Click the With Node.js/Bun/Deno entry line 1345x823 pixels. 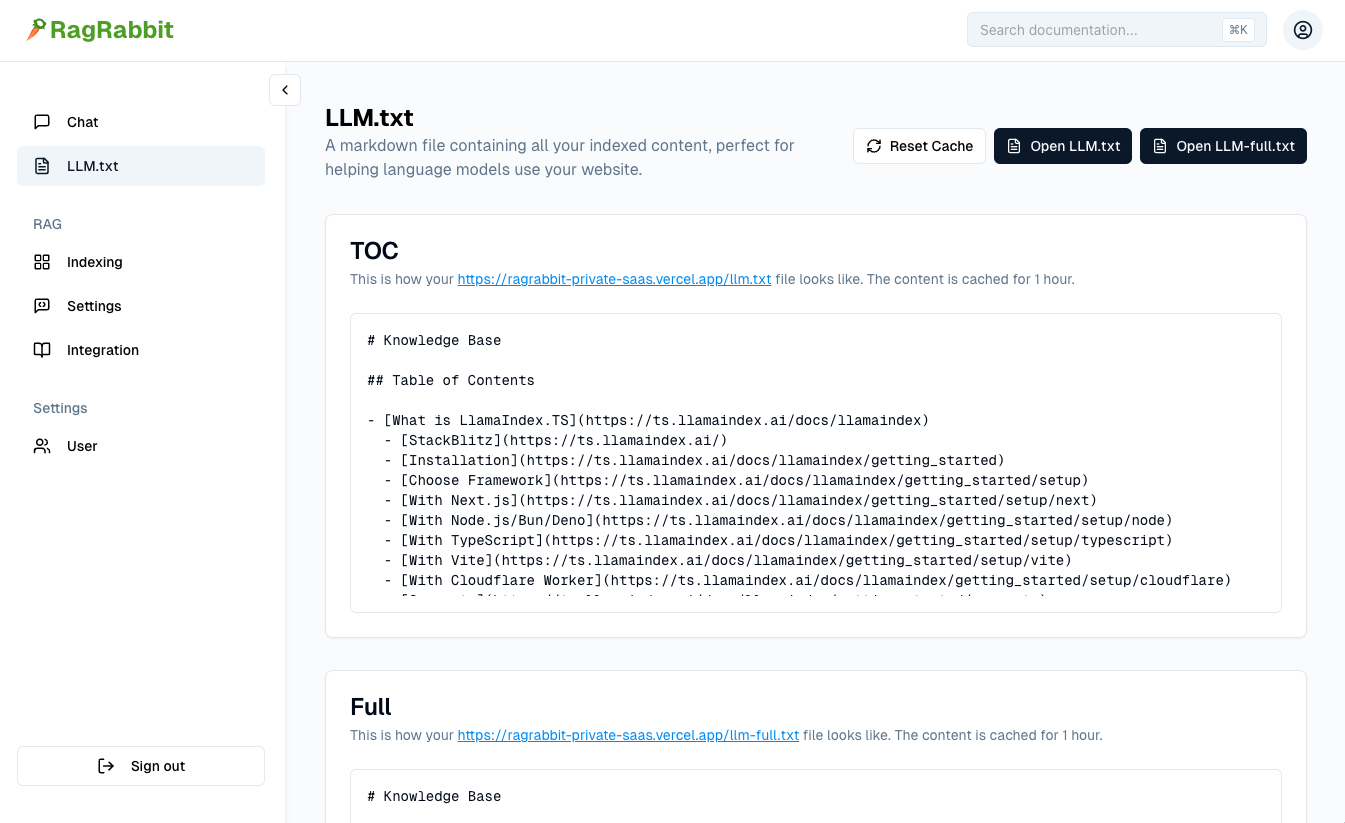(x=778, y=520)
